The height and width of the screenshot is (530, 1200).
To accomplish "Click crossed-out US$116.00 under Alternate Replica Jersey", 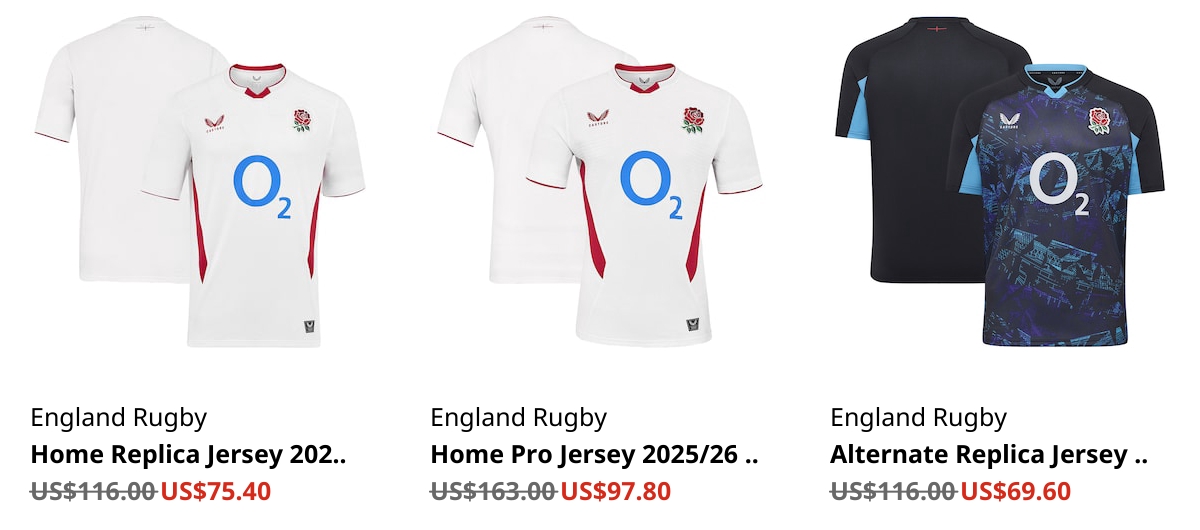I will [894, 491].
